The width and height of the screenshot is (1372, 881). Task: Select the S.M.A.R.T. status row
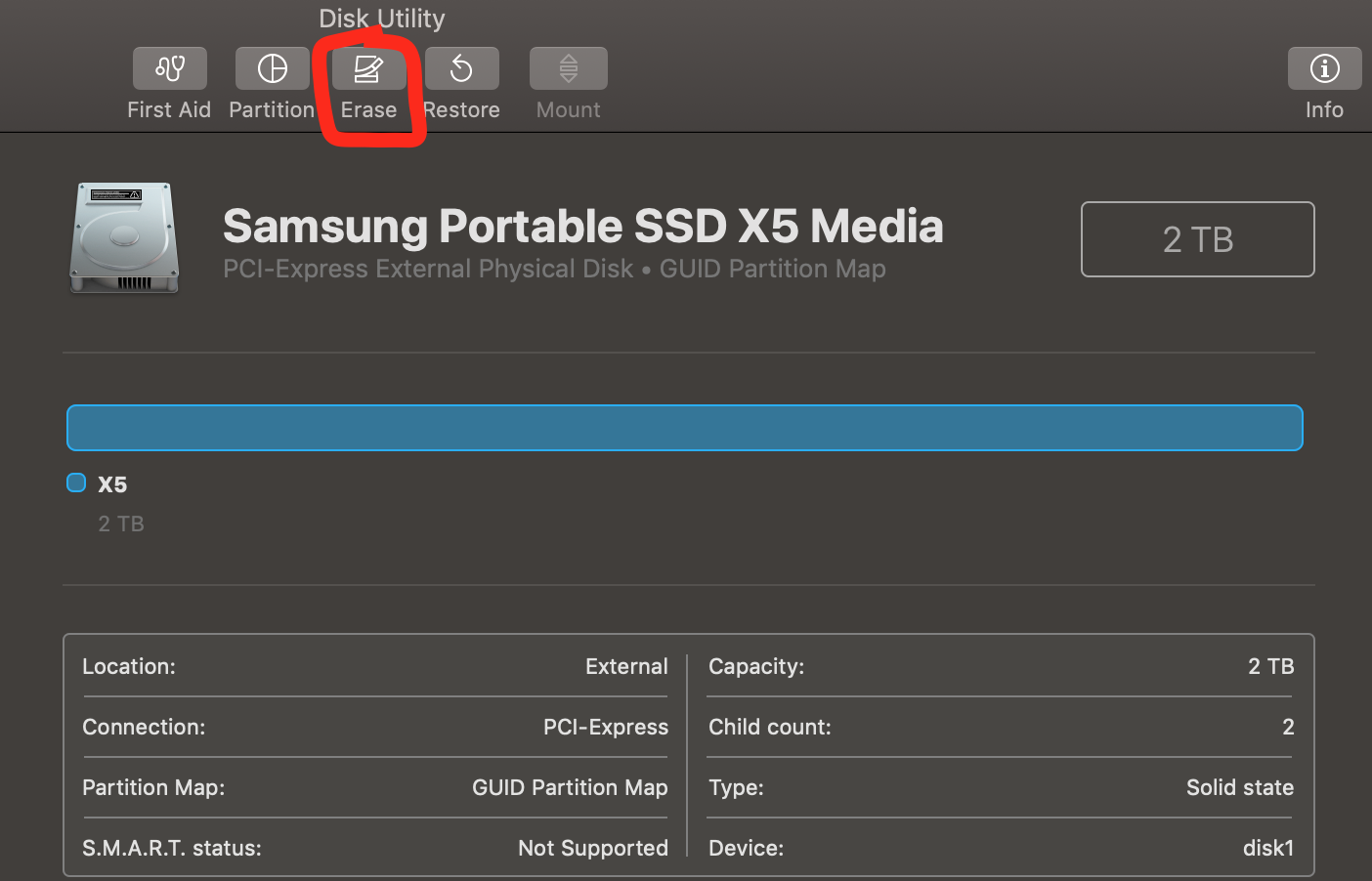(375, 848)
